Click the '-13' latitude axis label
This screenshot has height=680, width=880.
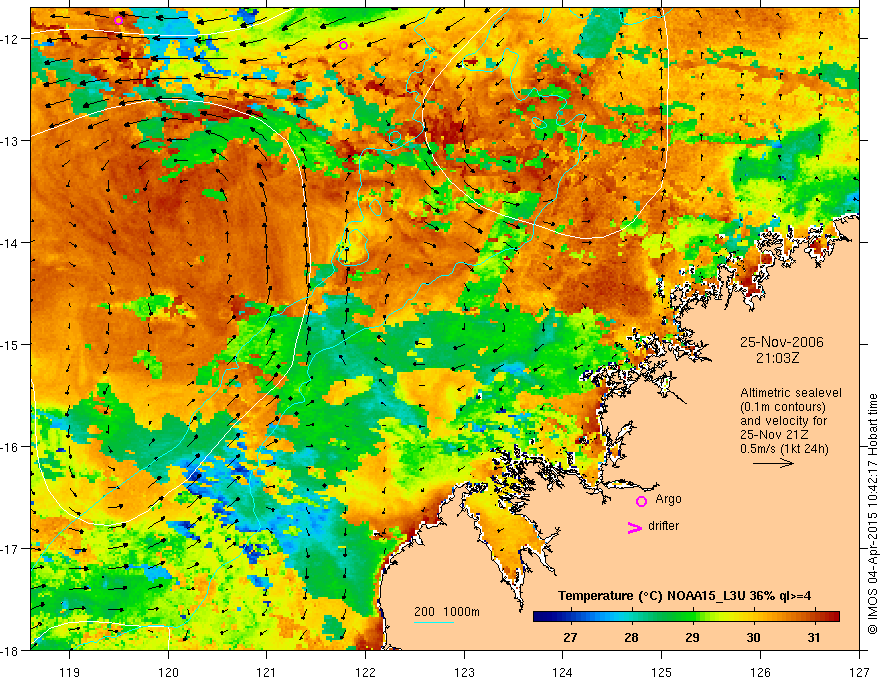click(10, 141)
